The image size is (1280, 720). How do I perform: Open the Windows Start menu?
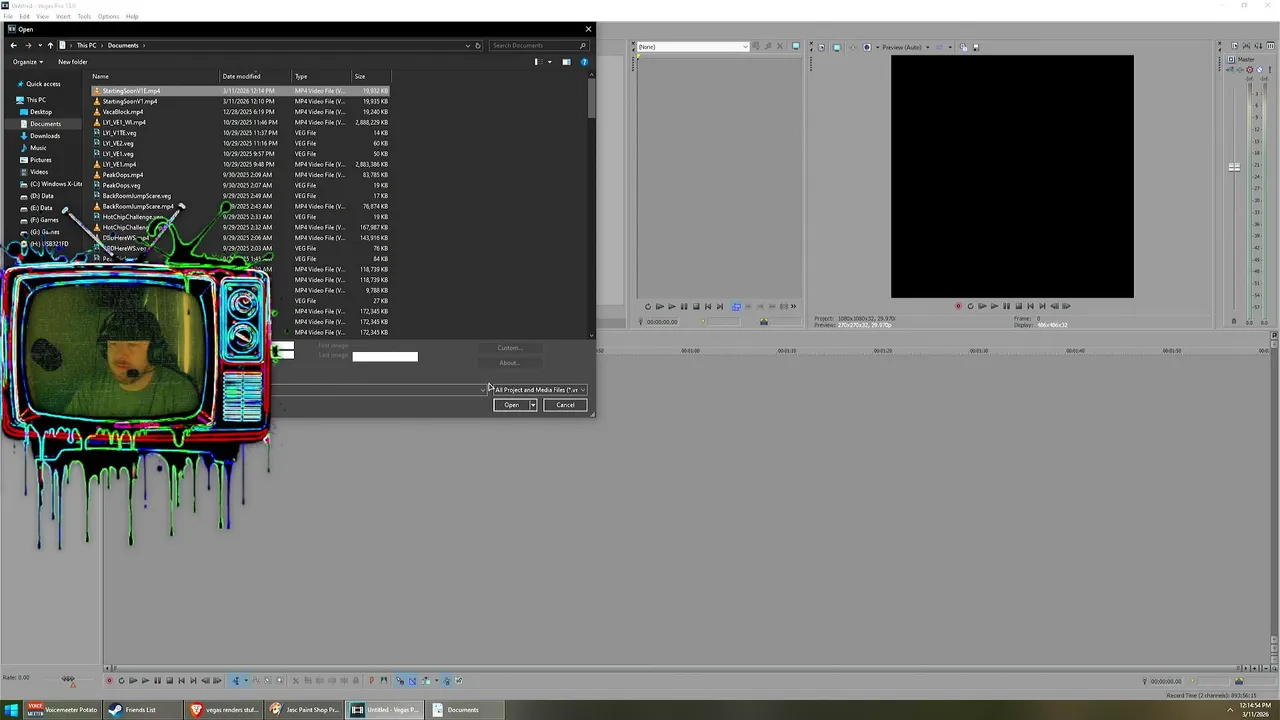coord(11,710)
